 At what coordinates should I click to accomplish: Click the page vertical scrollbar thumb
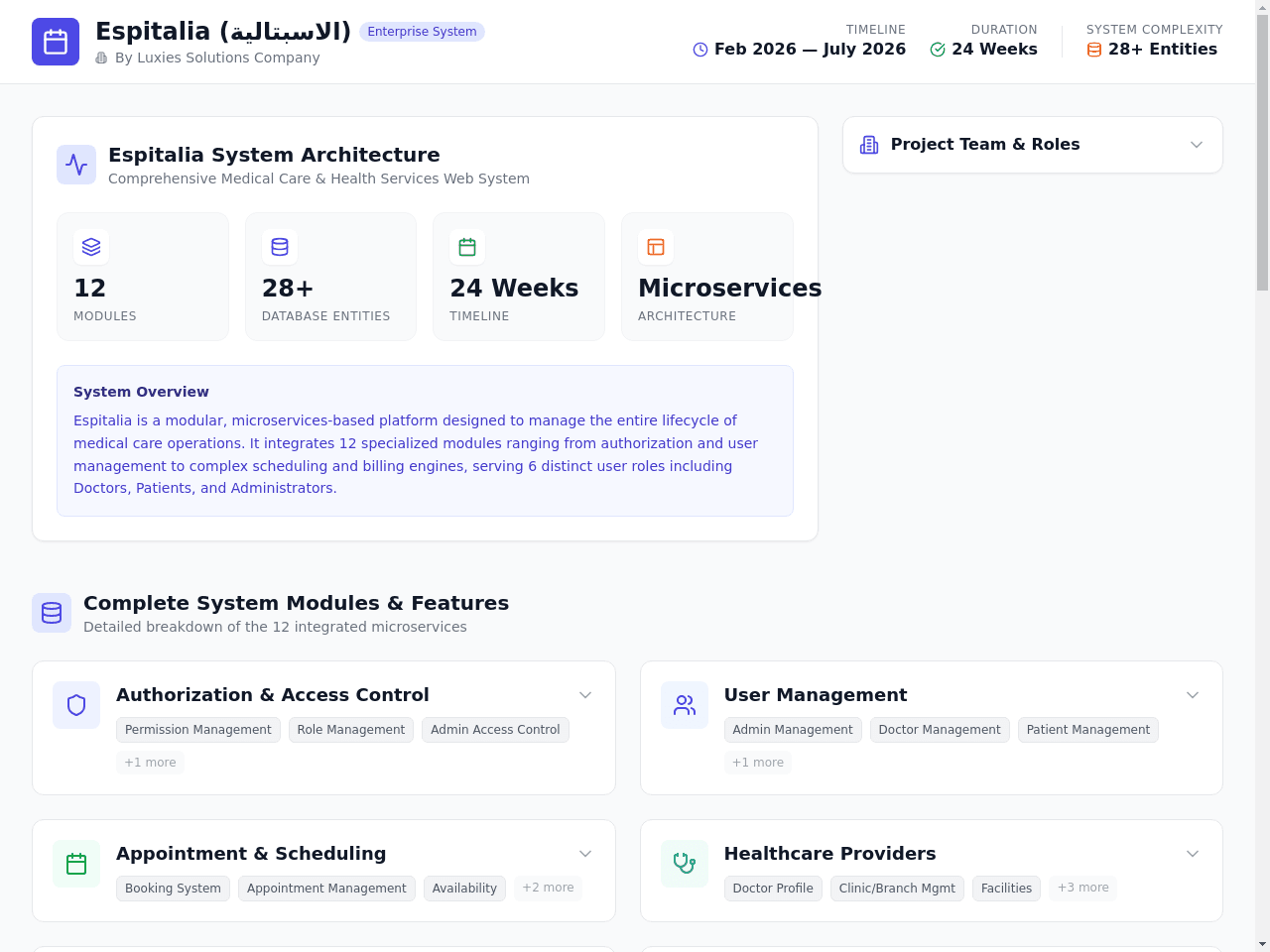click(1262, 154)
